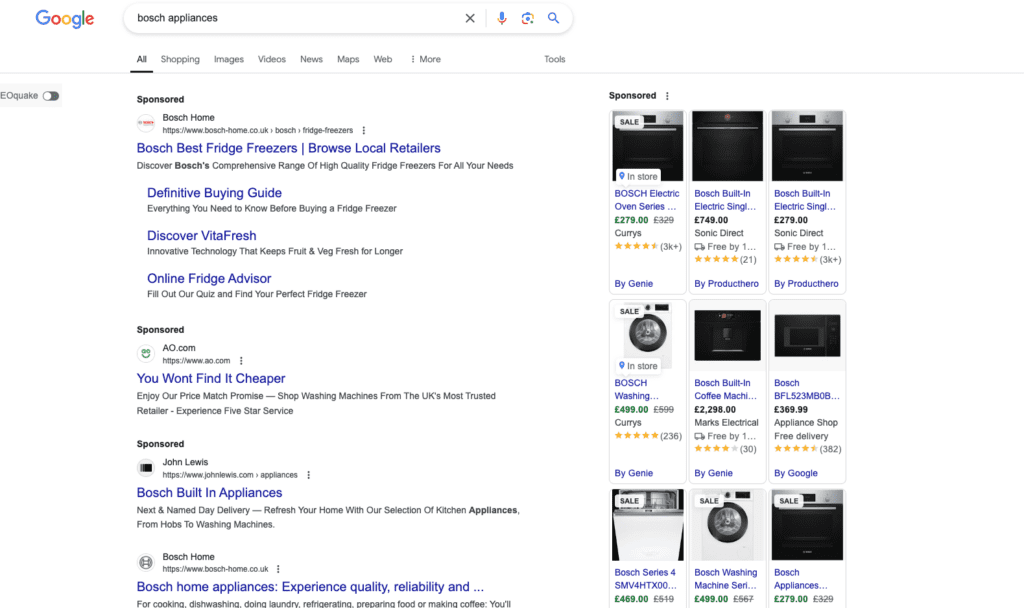Open Bosch BFL523MB0B microwave thumbnail
The image size is (1024, 608).
pos(807,336)
